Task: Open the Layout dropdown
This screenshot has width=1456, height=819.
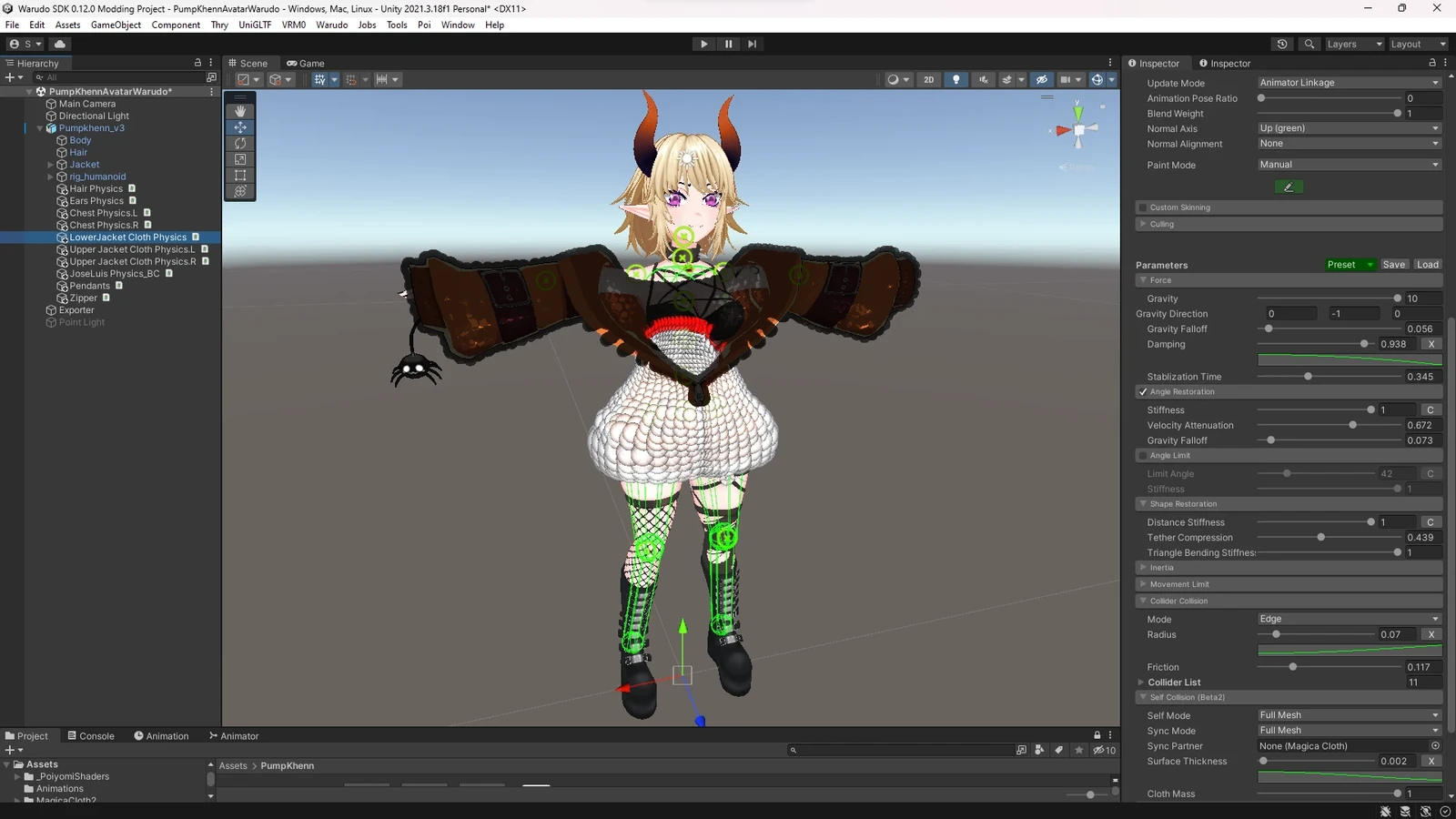Action: pos(1418,44)
